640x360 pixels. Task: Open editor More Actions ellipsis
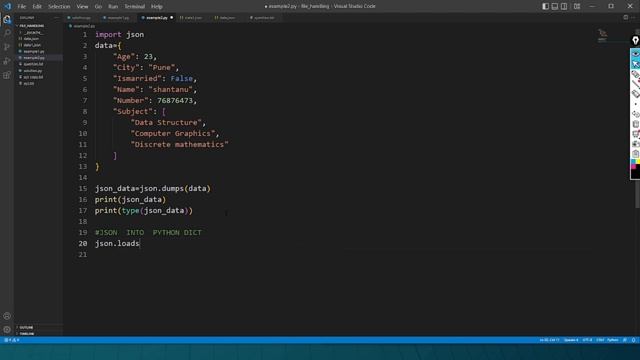click(x=634, y=18)
